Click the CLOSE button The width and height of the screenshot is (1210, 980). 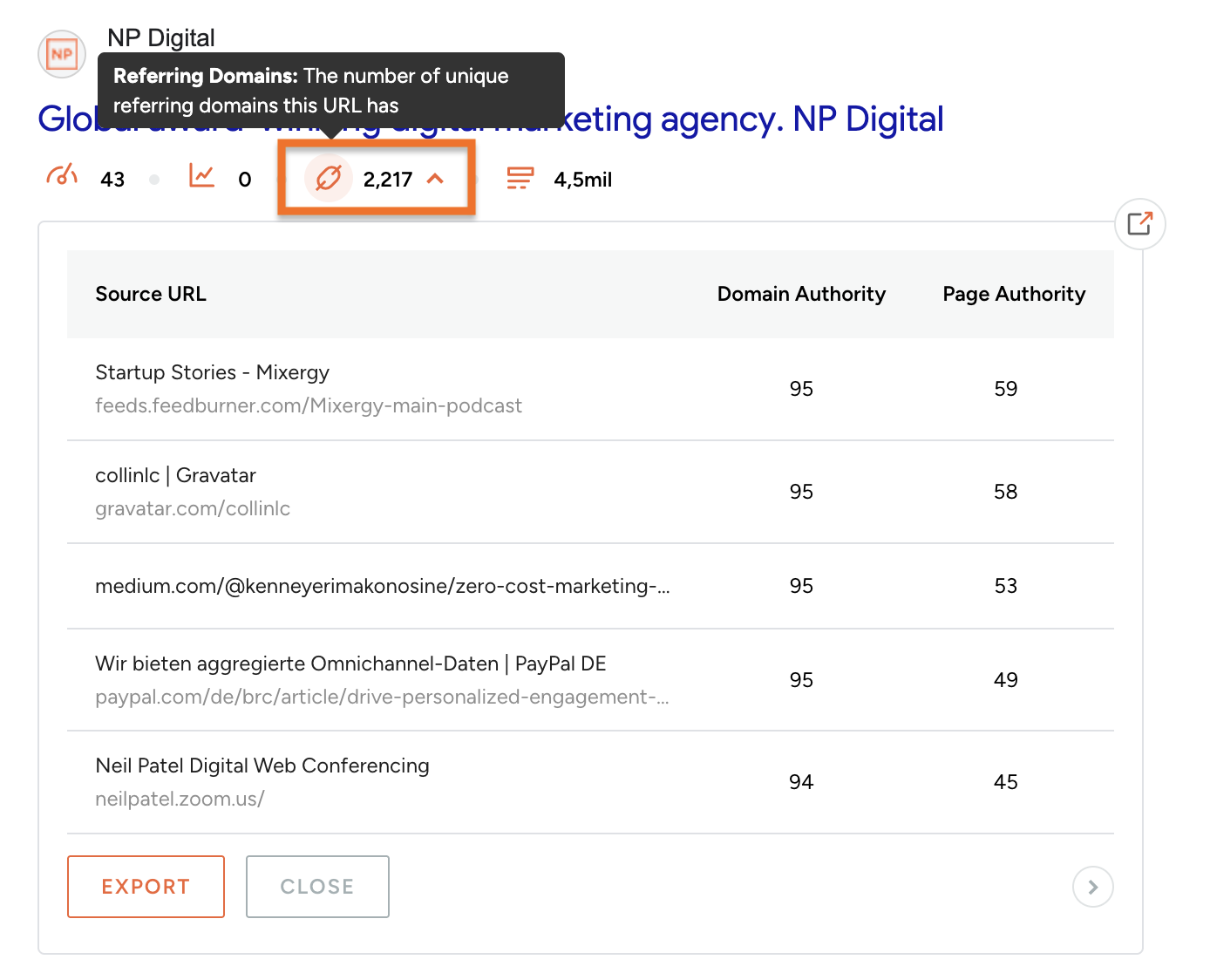point(317,887)
